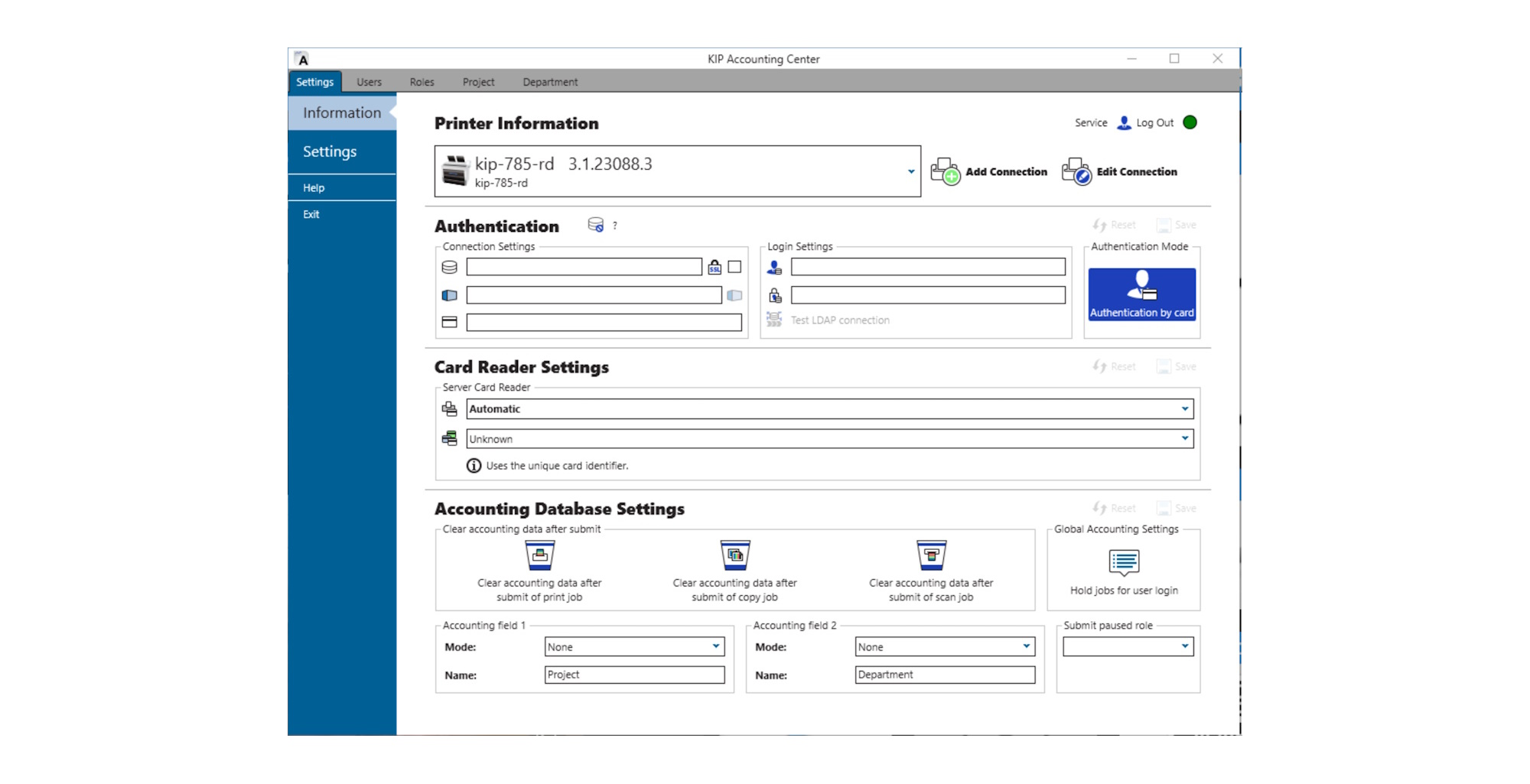This screenshot has width=1530, height=784.
Task: Click Reset in Card Reader Settings
Action: click(x=1115, y=366)
